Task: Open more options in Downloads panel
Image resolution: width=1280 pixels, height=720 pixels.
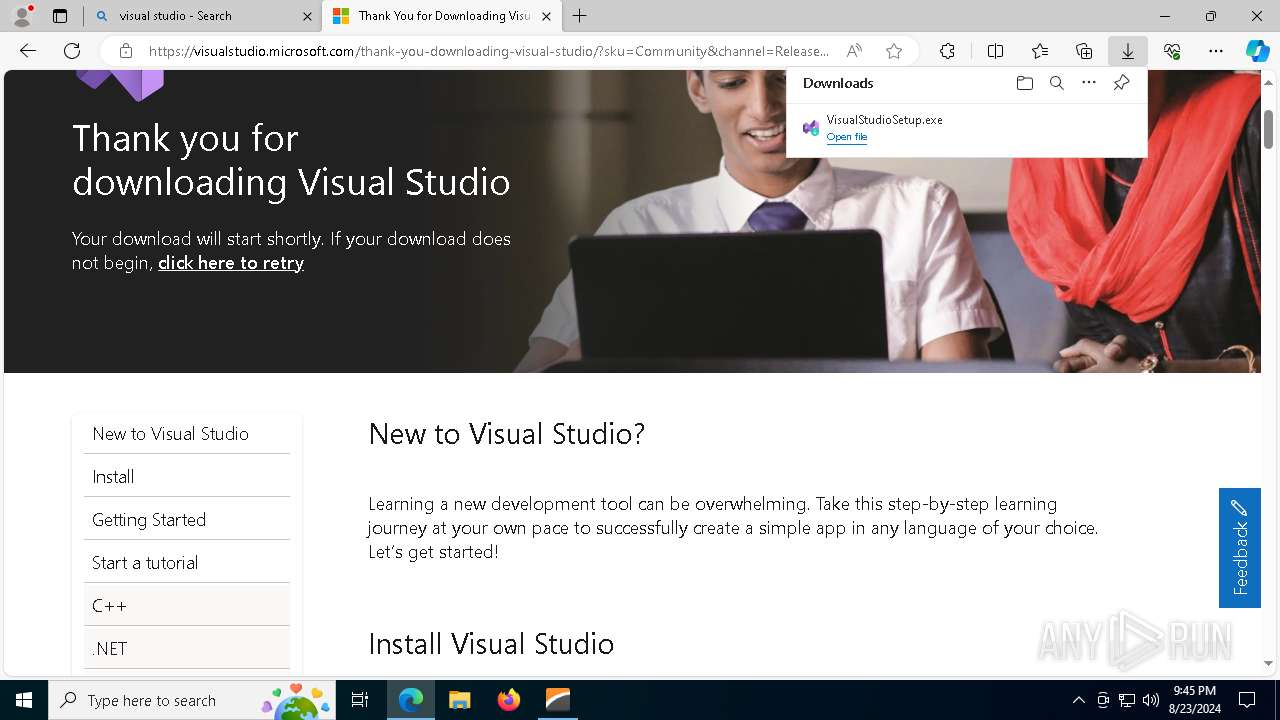Action: [x=1089, y=83]
